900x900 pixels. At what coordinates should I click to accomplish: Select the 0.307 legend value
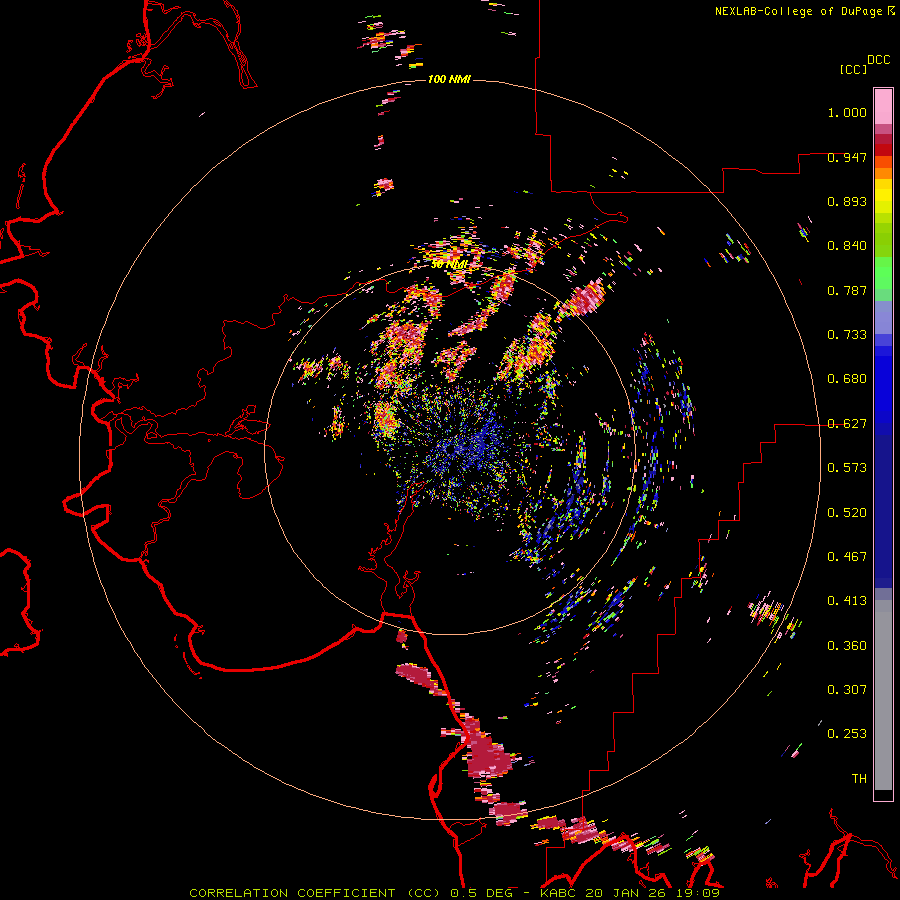coord(847,690)
